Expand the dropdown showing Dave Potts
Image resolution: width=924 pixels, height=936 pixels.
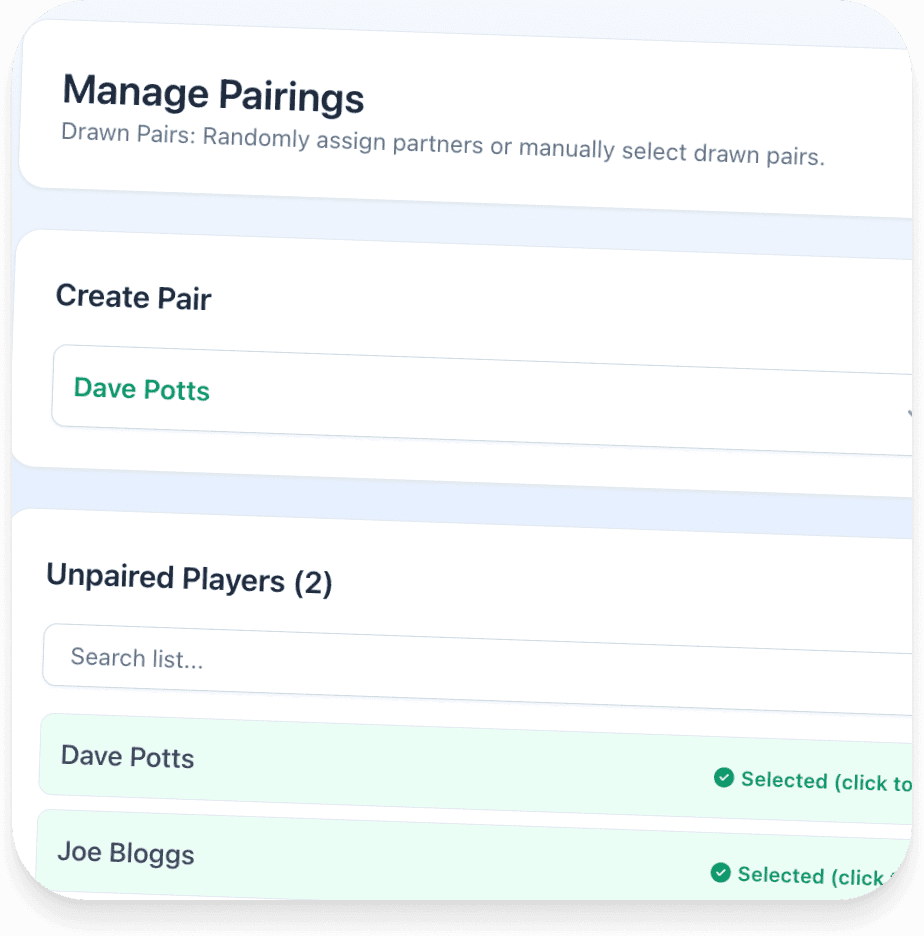tap(480, 392)
